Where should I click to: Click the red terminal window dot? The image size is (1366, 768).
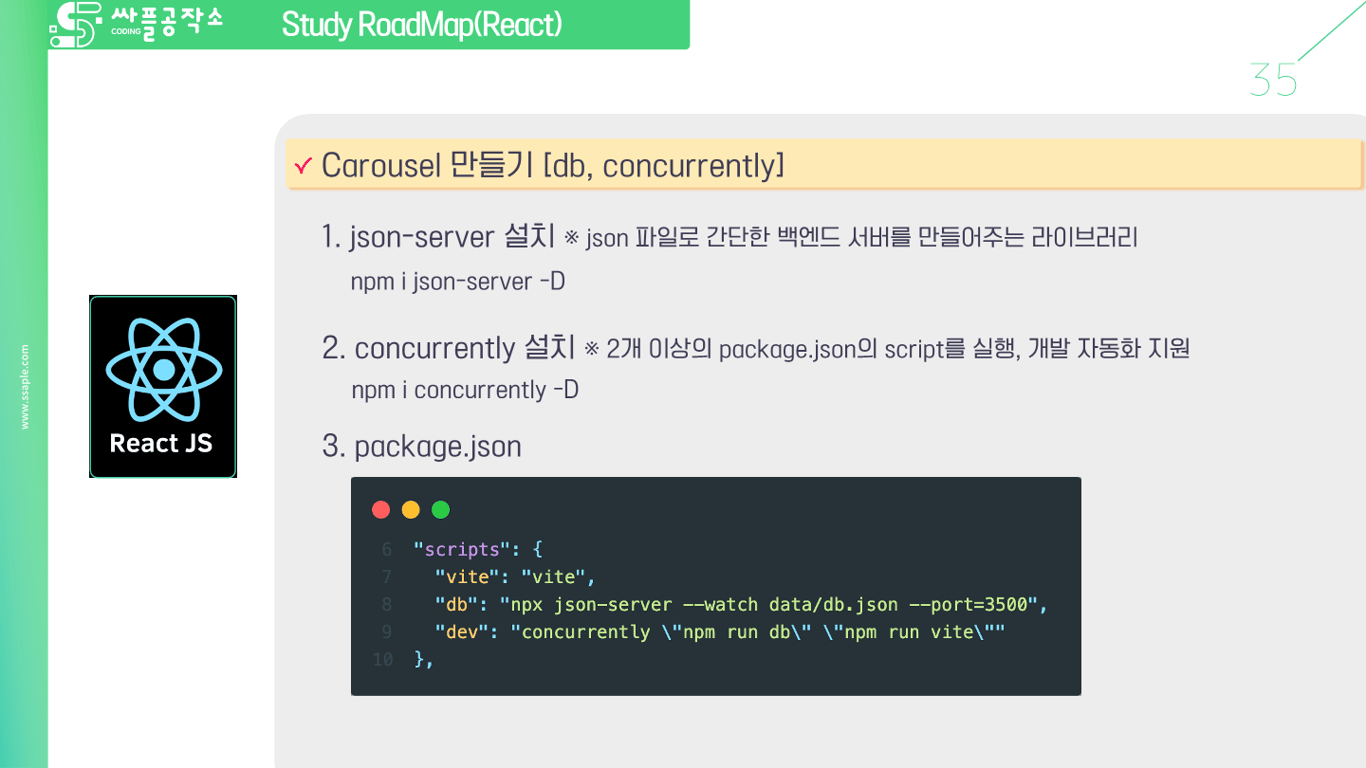(x=381, y=509)
